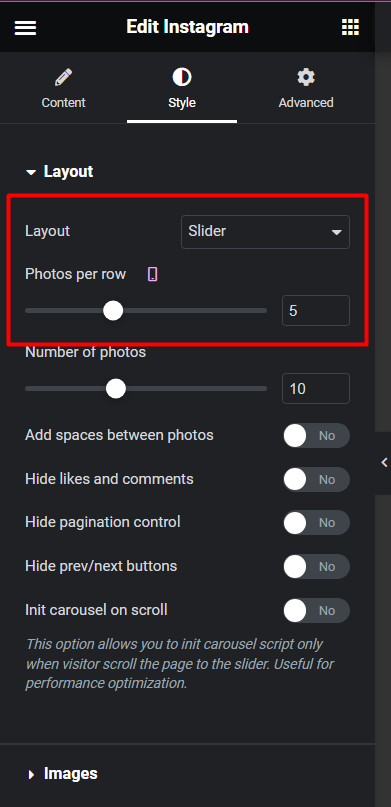391x807 pixels.
Task: Open the Layout Slider dropdown
Action: click(x=265, y=232)
